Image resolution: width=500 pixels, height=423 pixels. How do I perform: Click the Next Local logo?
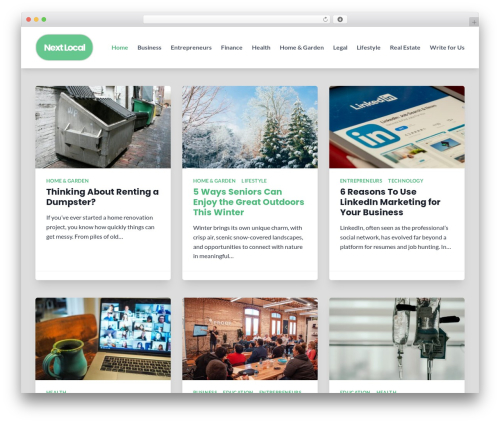tap(64, 47)
